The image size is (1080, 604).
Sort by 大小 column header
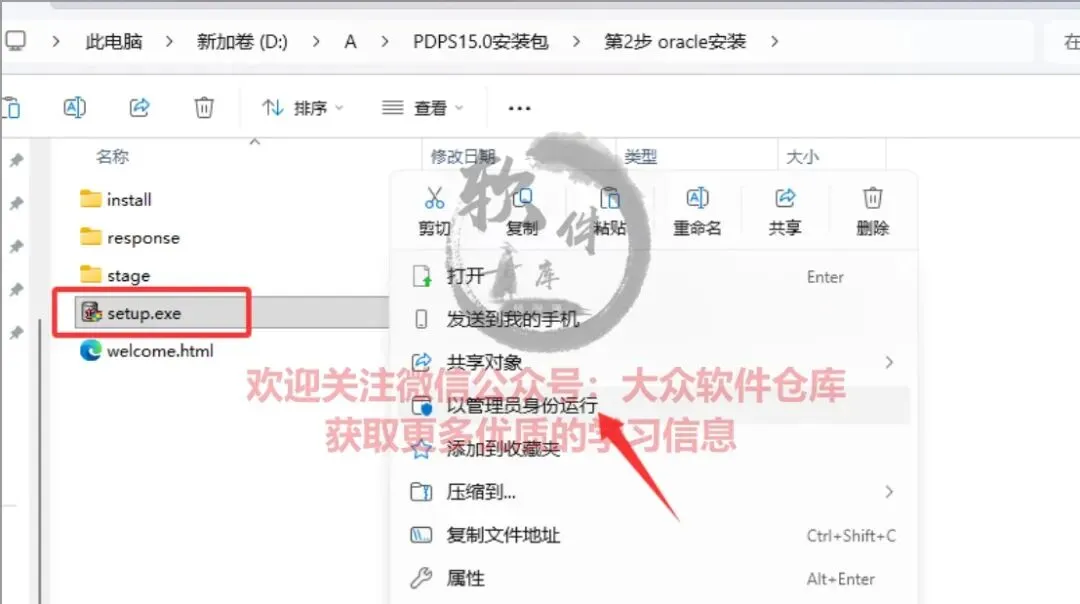[x=802, y=157]
